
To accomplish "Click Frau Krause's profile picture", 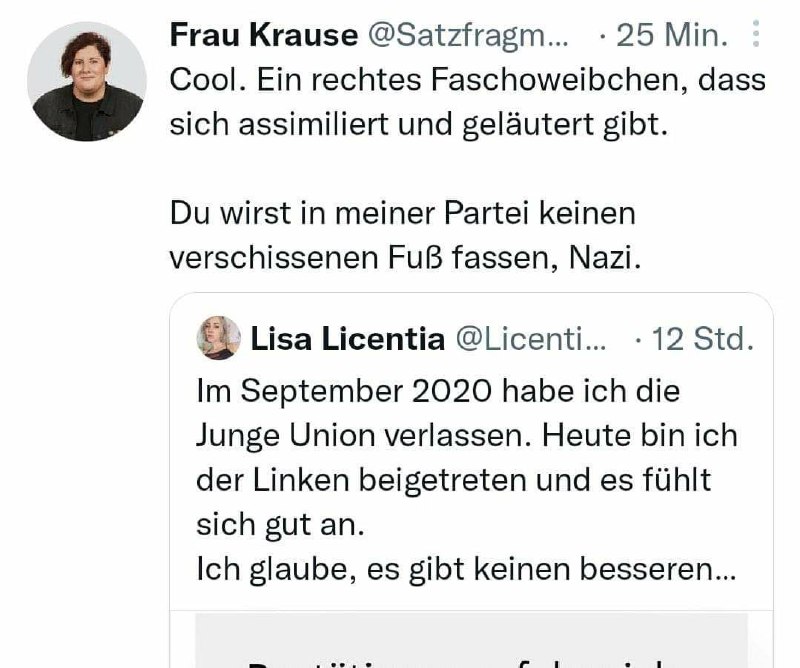I will (x=87, y=81).
